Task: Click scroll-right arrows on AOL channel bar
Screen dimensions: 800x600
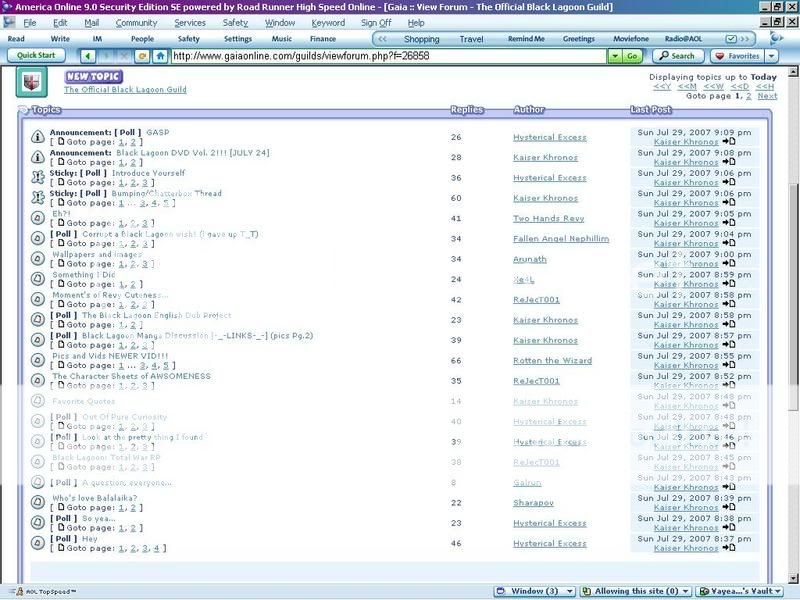Action: [x=745, y=39]
